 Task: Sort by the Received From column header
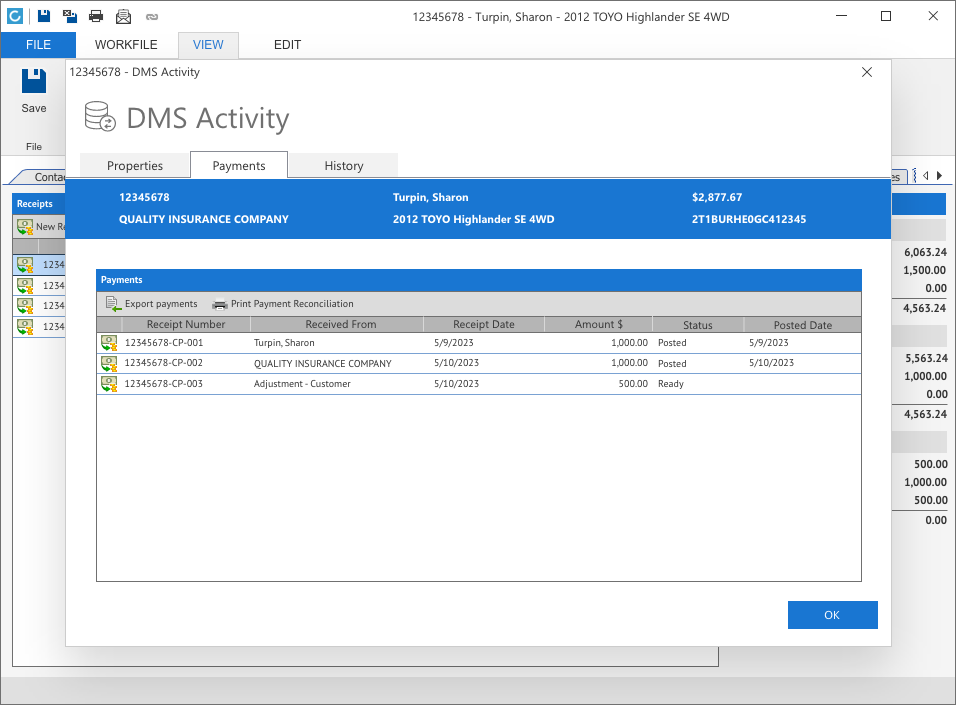[337, 324]
